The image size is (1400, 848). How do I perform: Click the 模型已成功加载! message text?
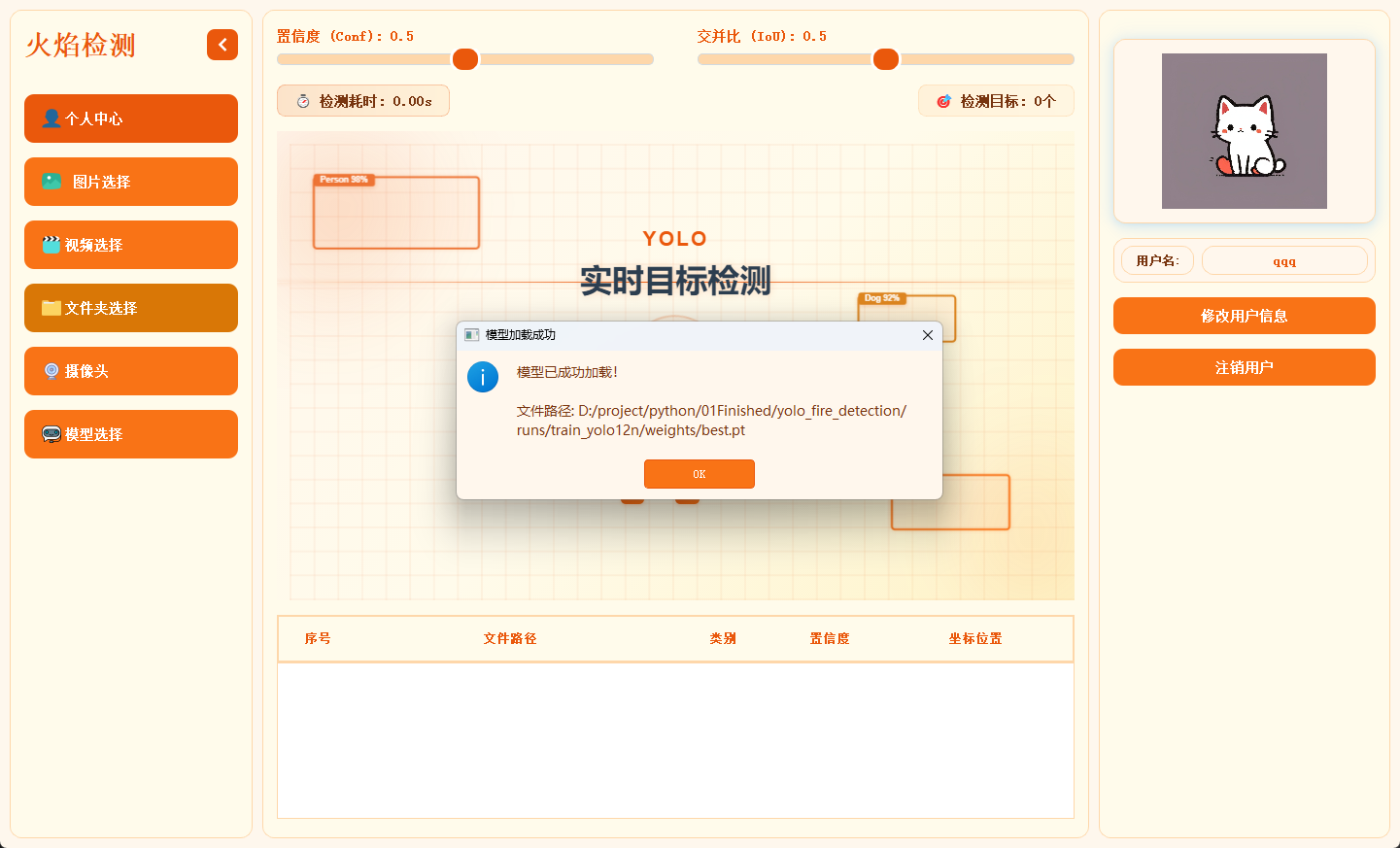tap(567, 372)
